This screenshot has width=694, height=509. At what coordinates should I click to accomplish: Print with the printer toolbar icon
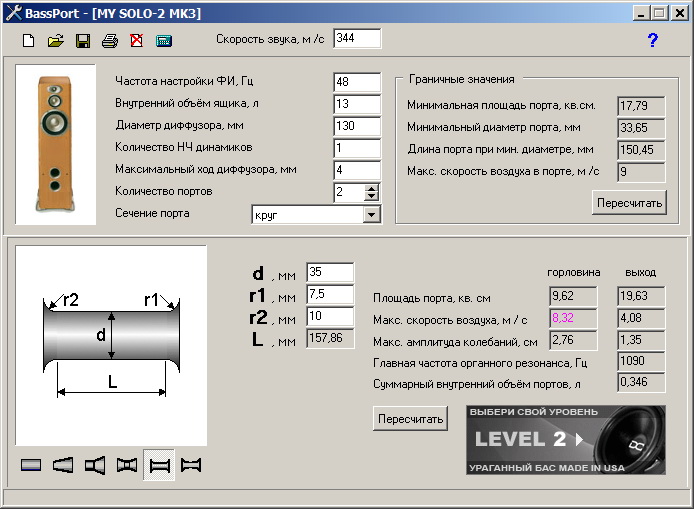[110, 41]
